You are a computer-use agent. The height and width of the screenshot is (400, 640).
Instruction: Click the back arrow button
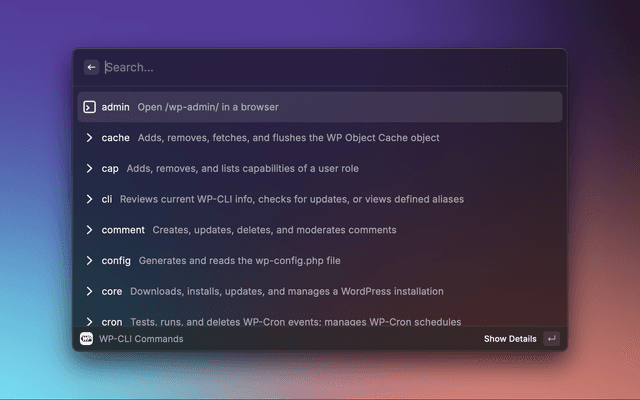coord(91,67)
